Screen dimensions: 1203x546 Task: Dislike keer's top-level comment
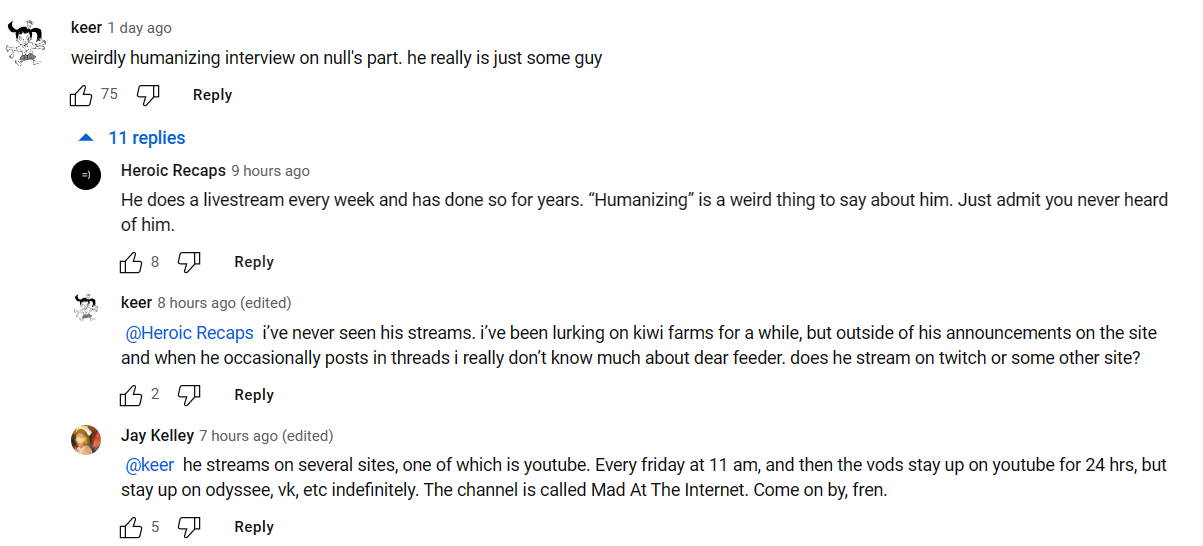tap(148, 95)
